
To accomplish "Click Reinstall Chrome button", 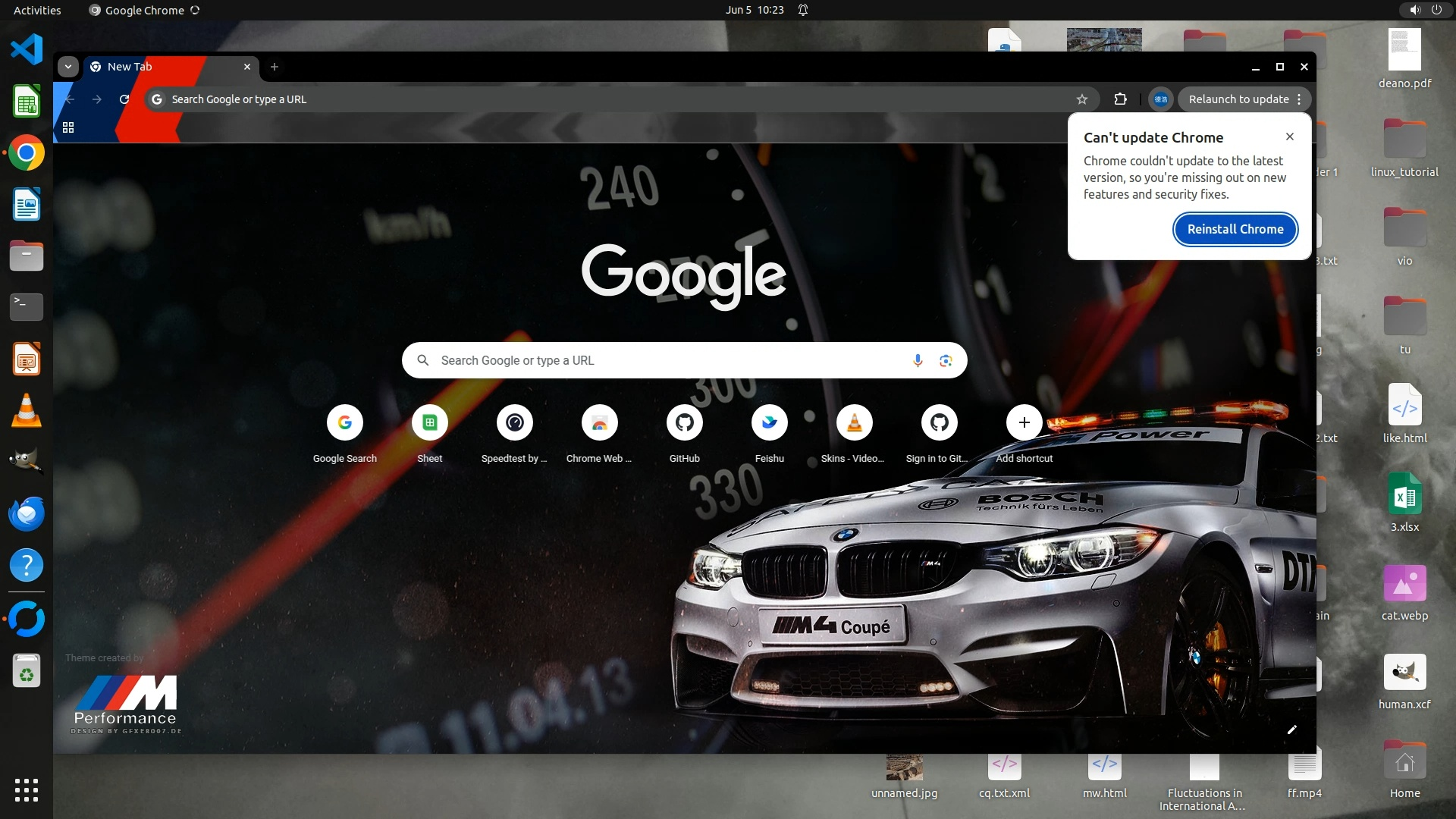I will 1235,229.
